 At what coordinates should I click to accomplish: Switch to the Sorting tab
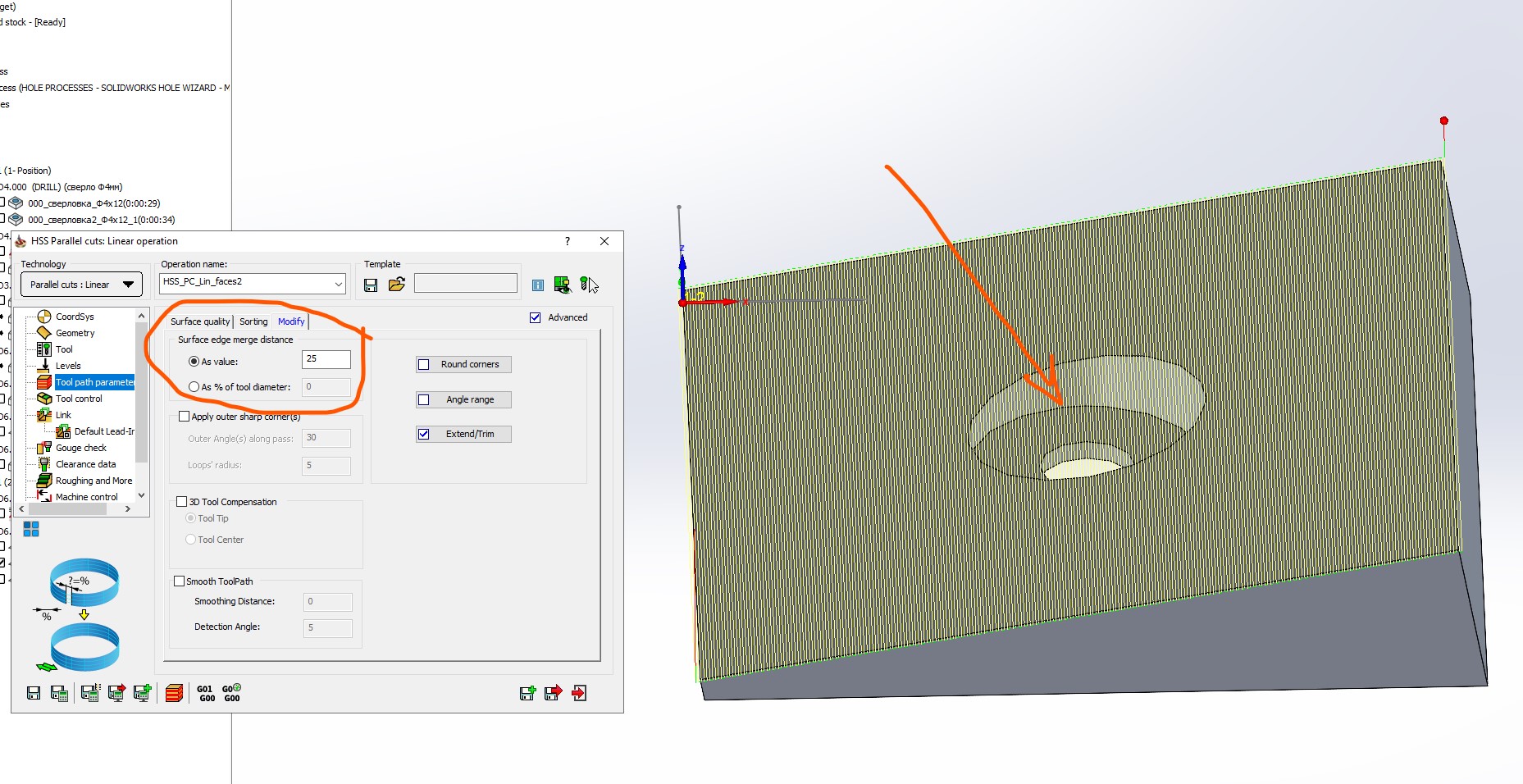(253, 321)
